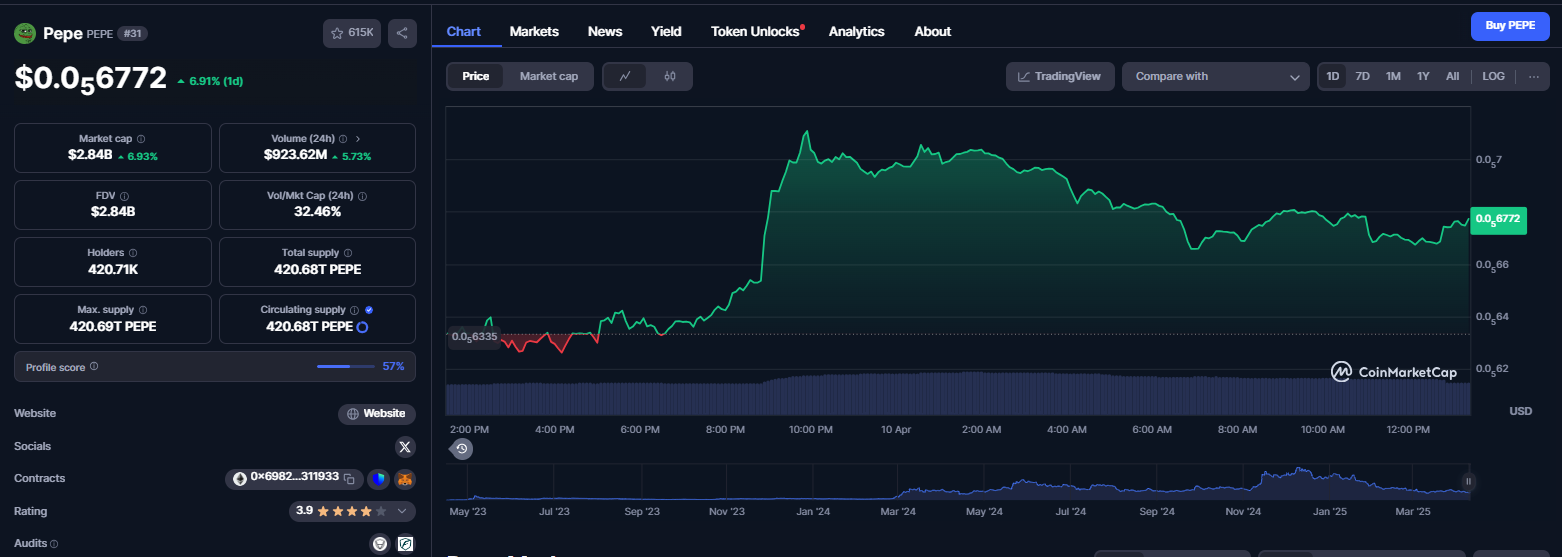Open the first audit badge in the Audits row
Screen dimensions: 1562x557
379,544
